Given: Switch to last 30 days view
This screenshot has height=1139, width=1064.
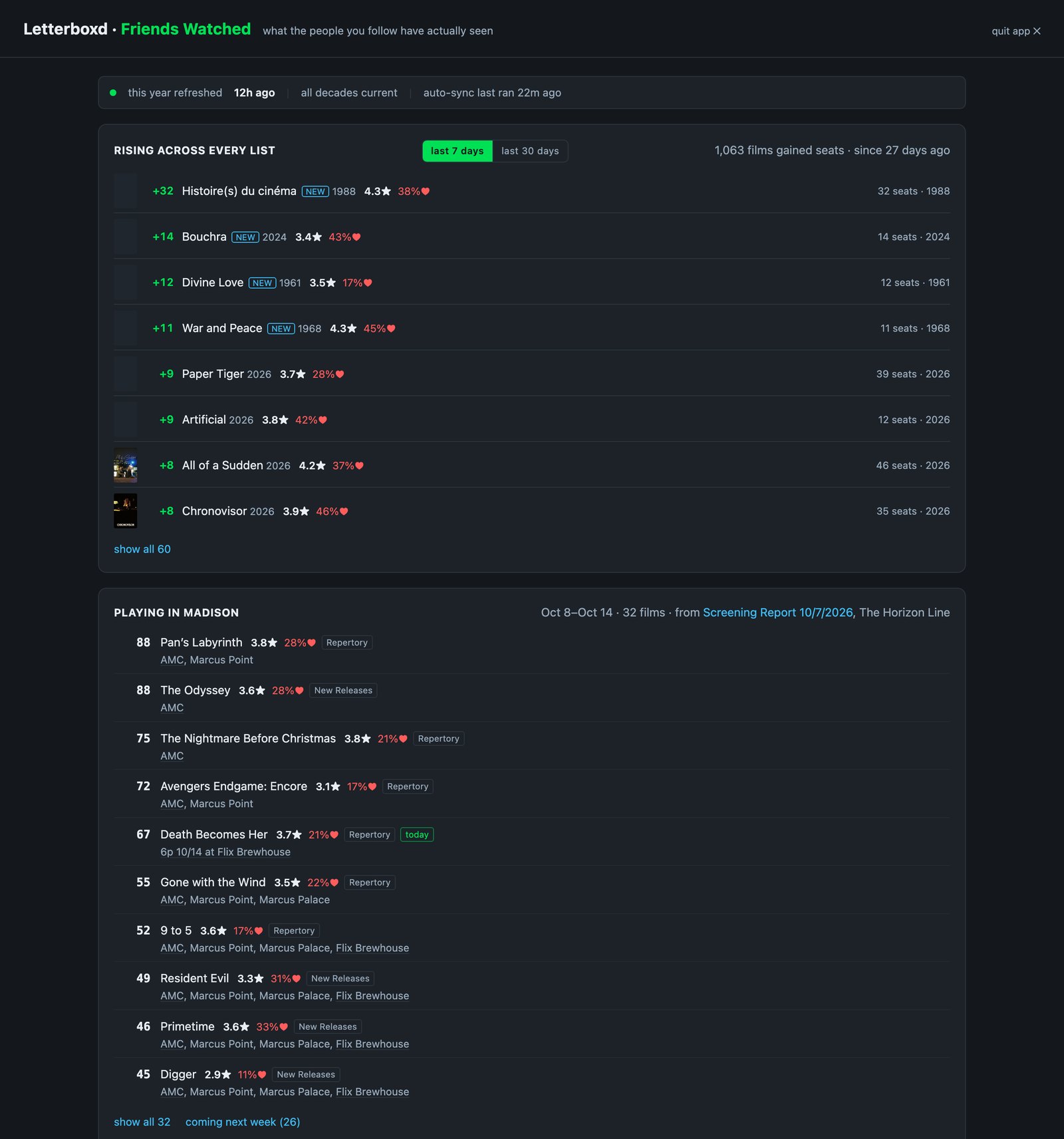Looking at the screenshot, I should [x=530, y=151].
